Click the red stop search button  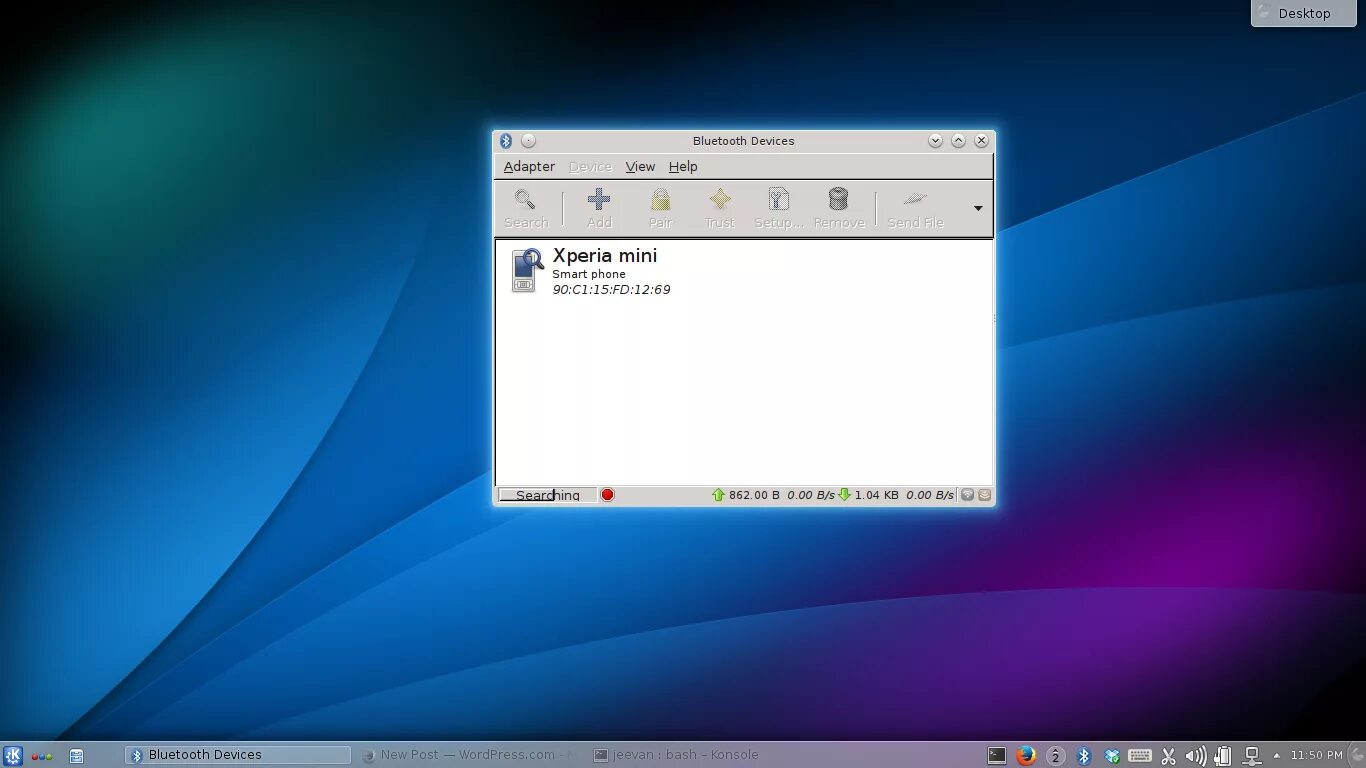click(x=607, y=495)
